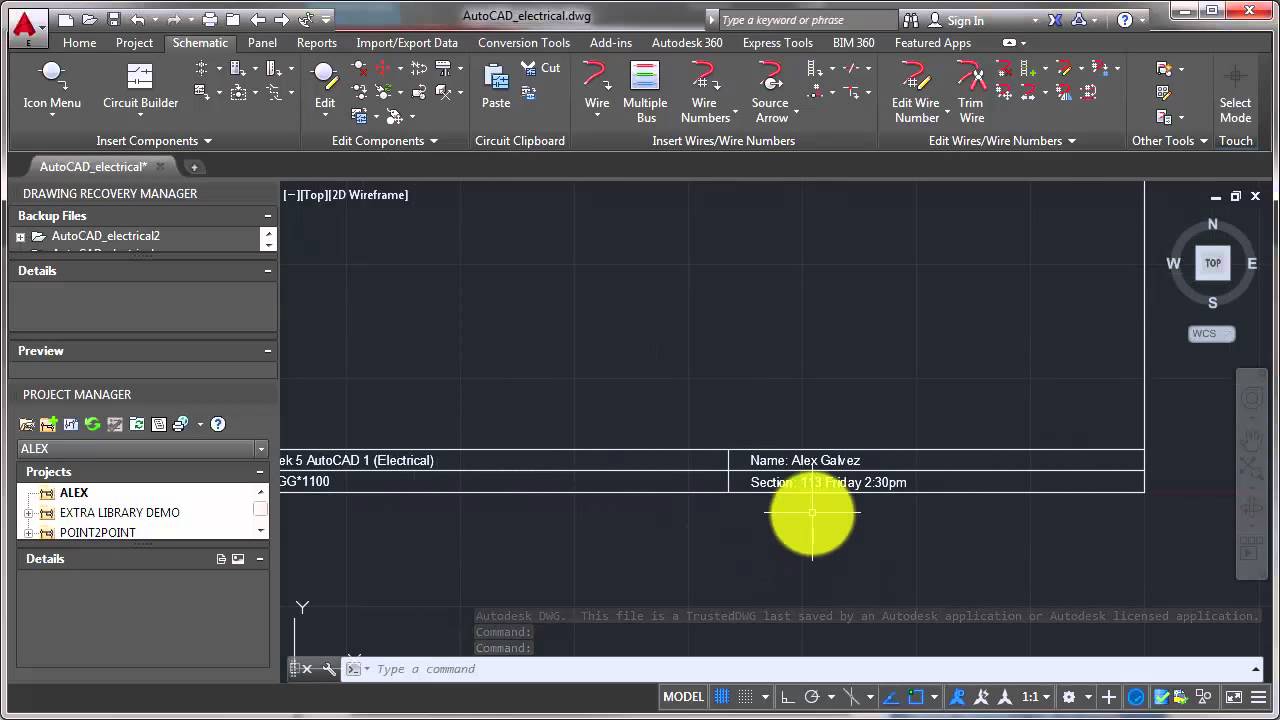Click the Cut circuit button

coord(541,68)
